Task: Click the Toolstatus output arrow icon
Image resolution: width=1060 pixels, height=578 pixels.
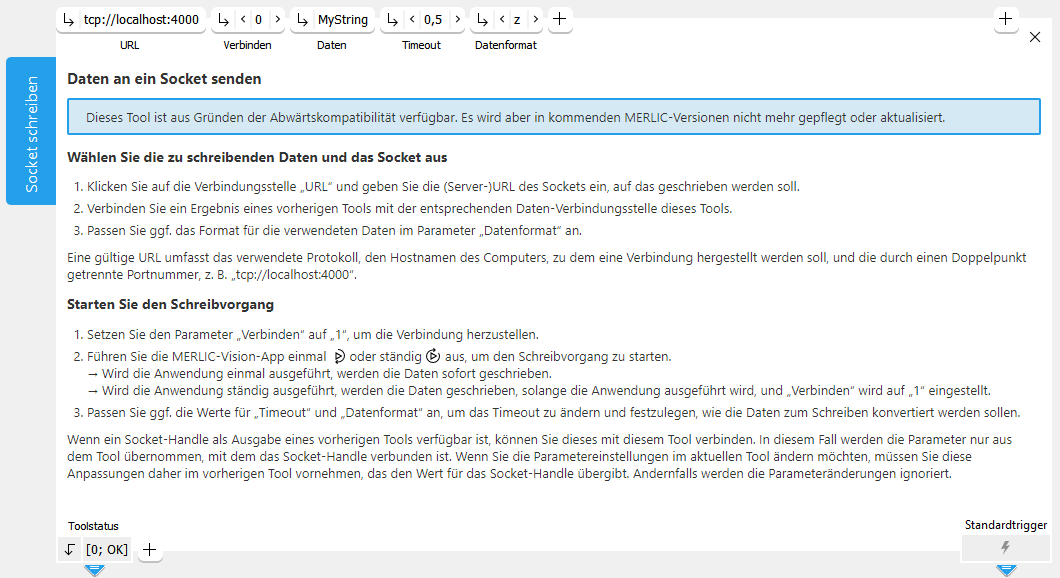Action: pyautogui.click(x=69, y=549)
